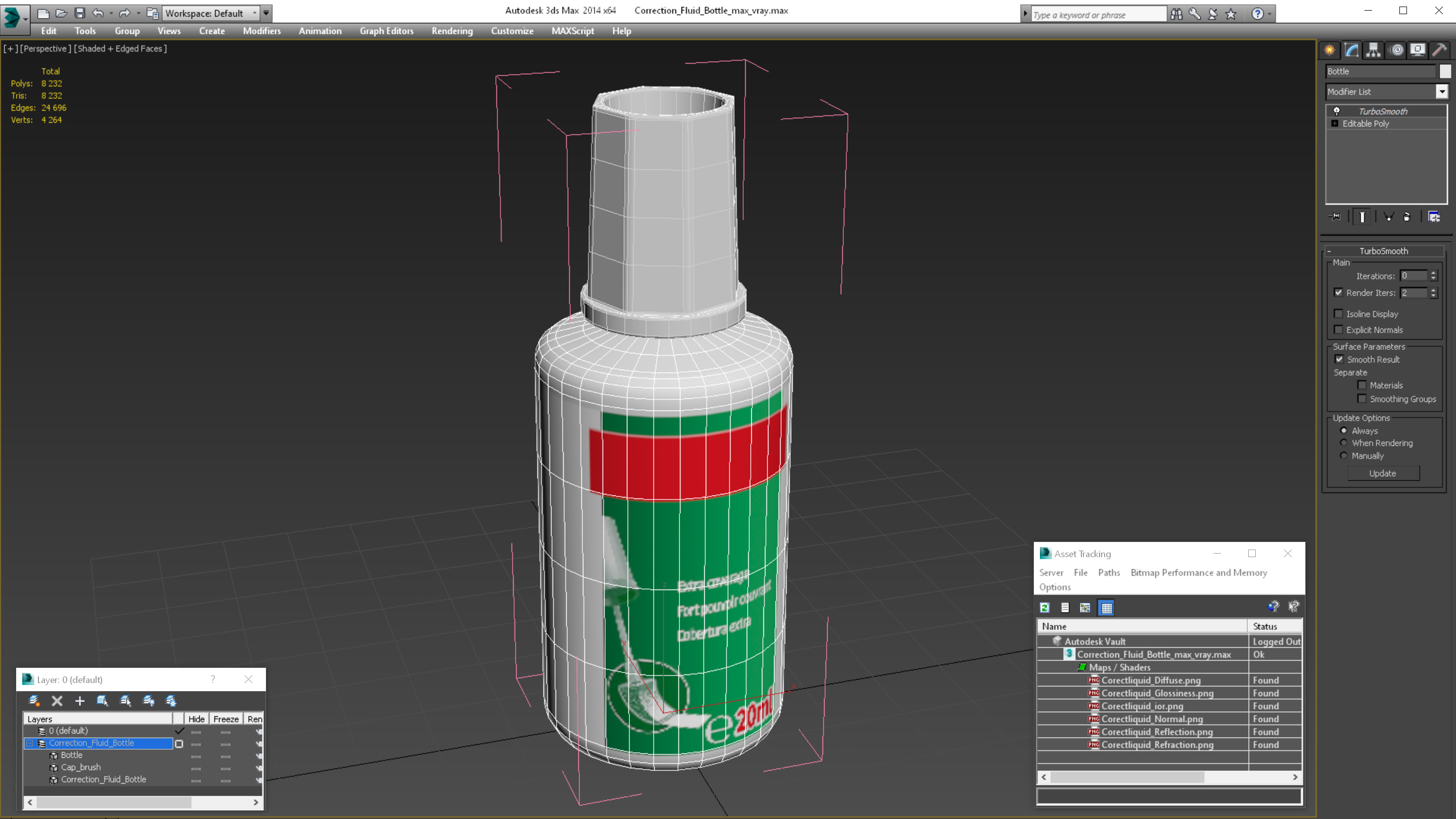Enable Separate by Materials checkbox
Image resolution: width=1456 pixels, height=819 pixels.
pos(1362,385)
